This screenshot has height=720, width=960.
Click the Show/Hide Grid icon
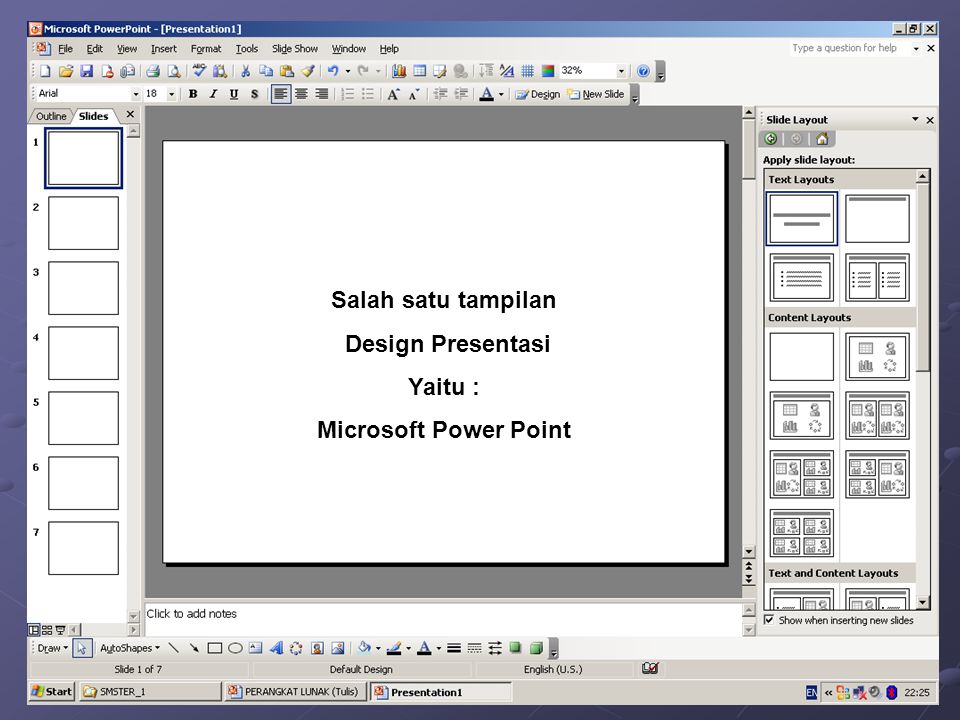click(527, 71)
